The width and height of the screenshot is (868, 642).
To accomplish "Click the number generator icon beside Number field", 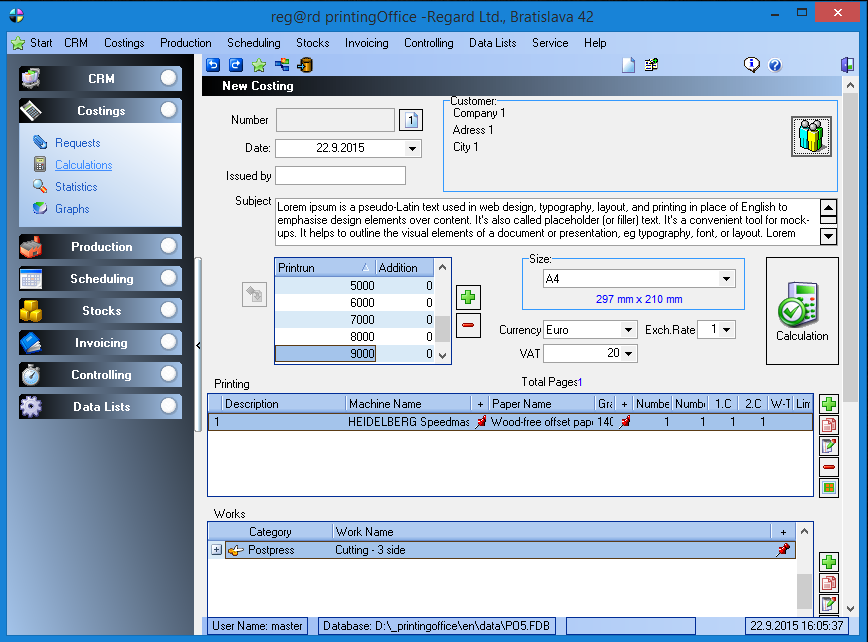I will (x=411, y=121).
